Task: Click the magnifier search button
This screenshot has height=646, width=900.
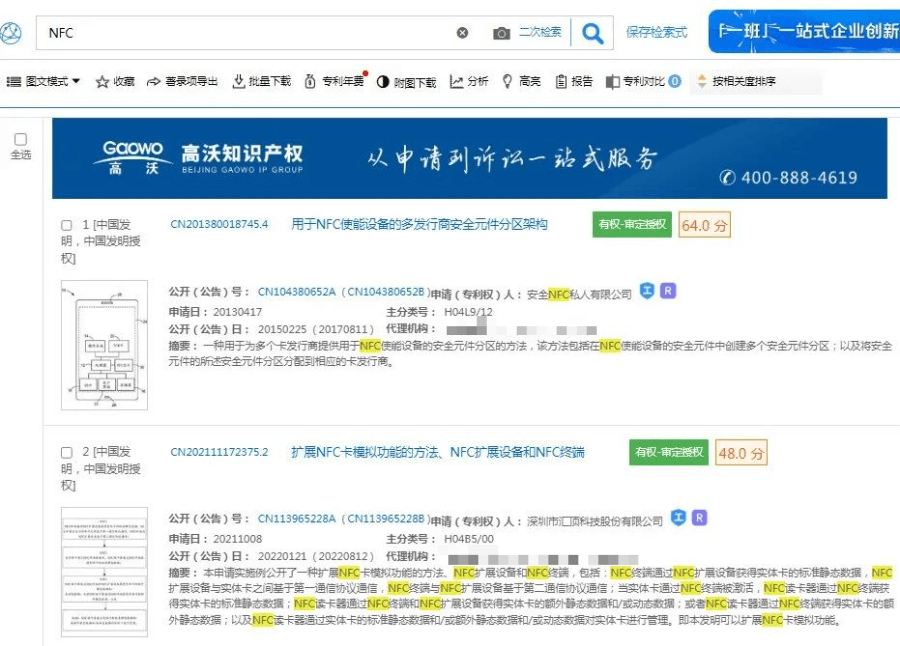Action: pyautogui.click(x=592, y=33)
